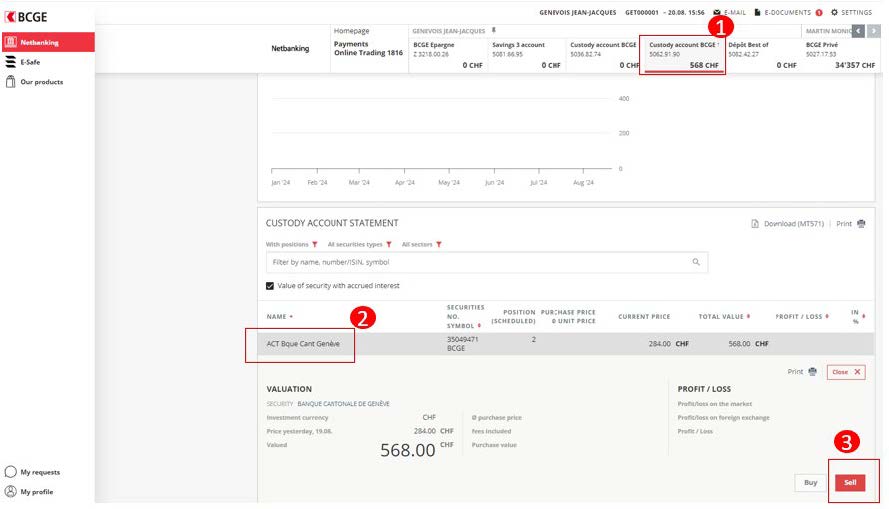
Task: Sort the table by Name
Action: point(280,316)
